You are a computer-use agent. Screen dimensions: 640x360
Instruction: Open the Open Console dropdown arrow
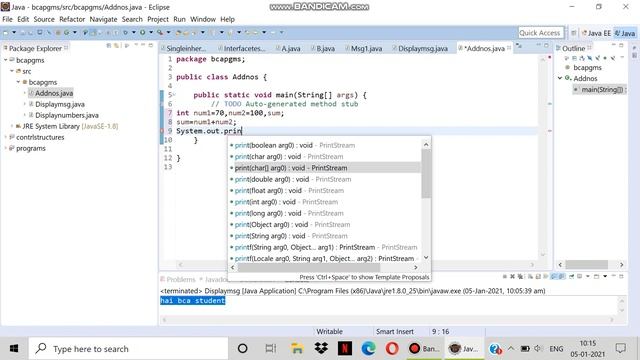(605, 277)
